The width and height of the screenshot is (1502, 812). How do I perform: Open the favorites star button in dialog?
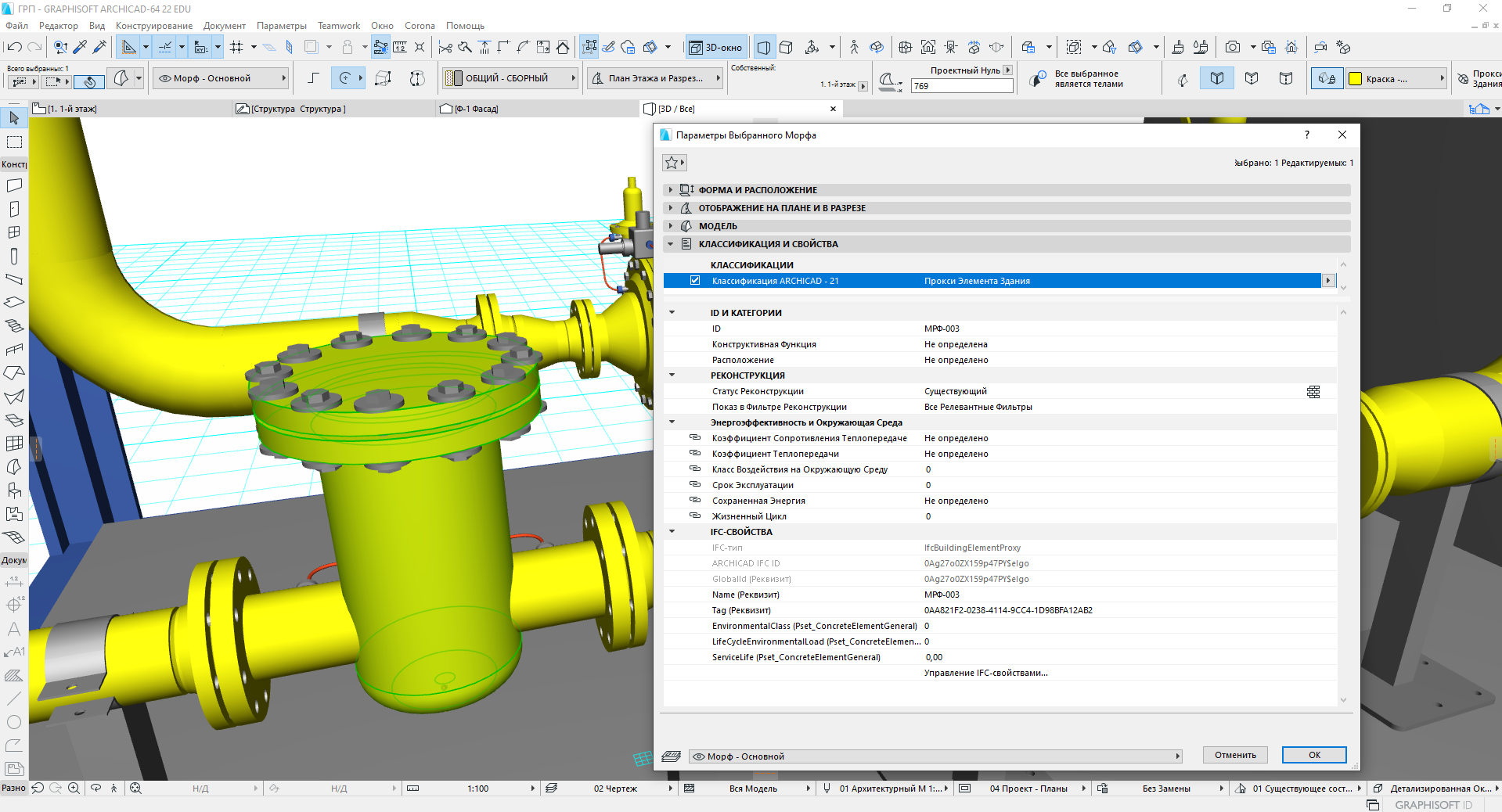[x=673, y=163]
